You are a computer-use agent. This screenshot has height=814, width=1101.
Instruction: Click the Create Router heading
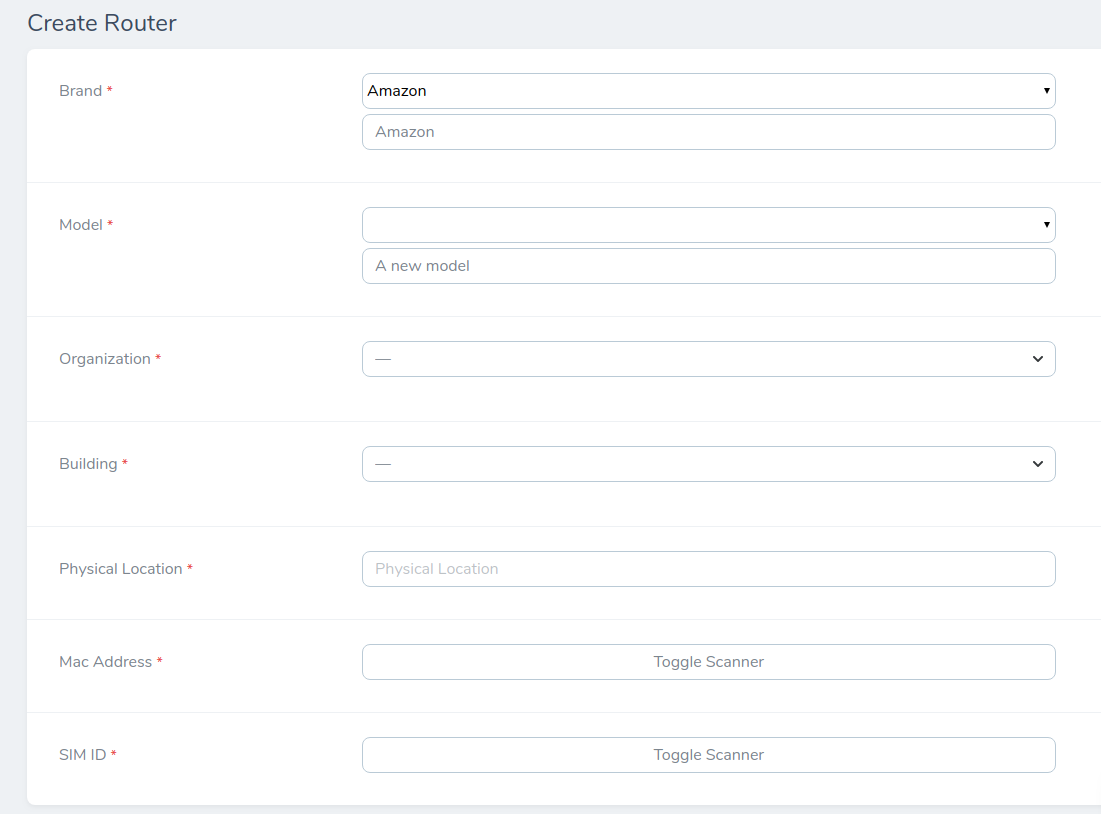(x=101, y=22)
